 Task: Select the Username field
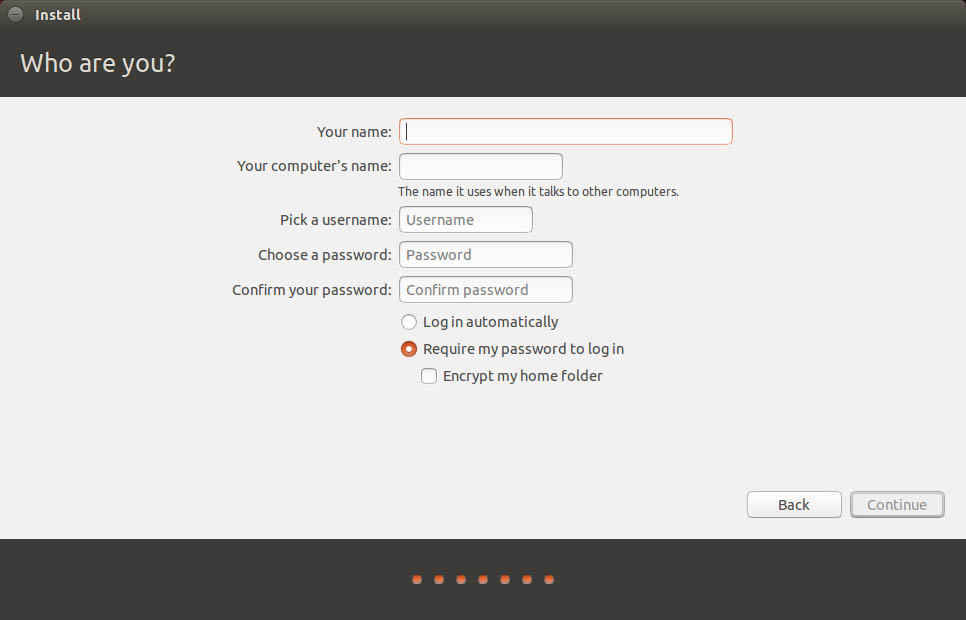[x=466, y=219]
